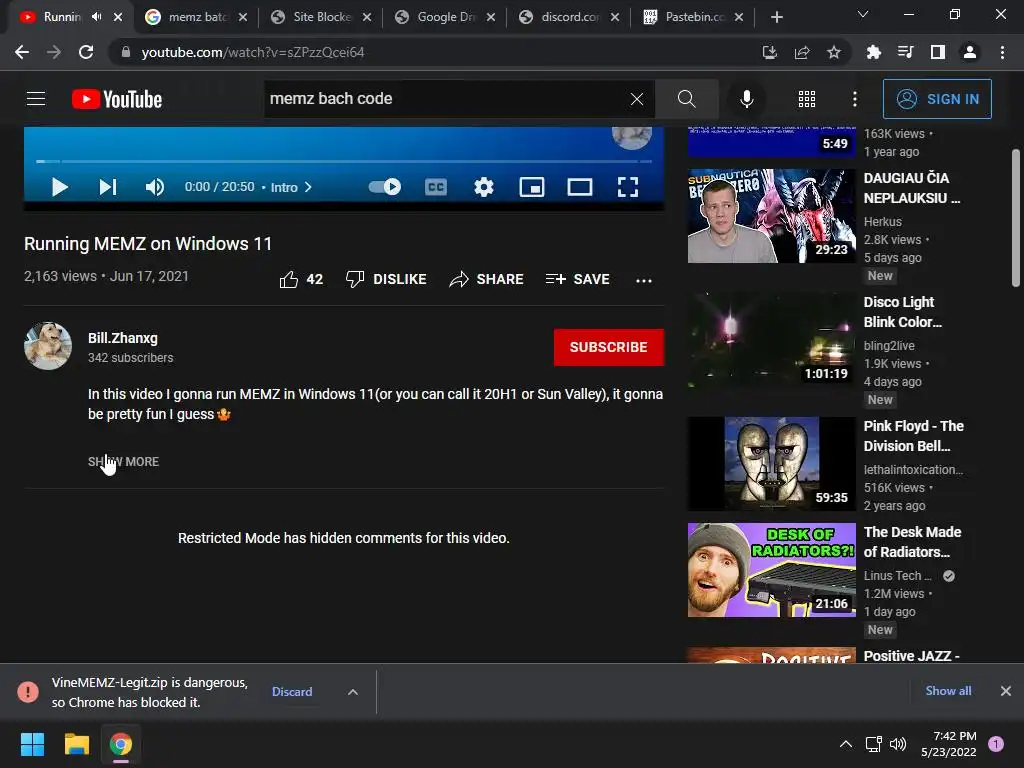Open tab search dropdown arrow

[x=863, y=14]
